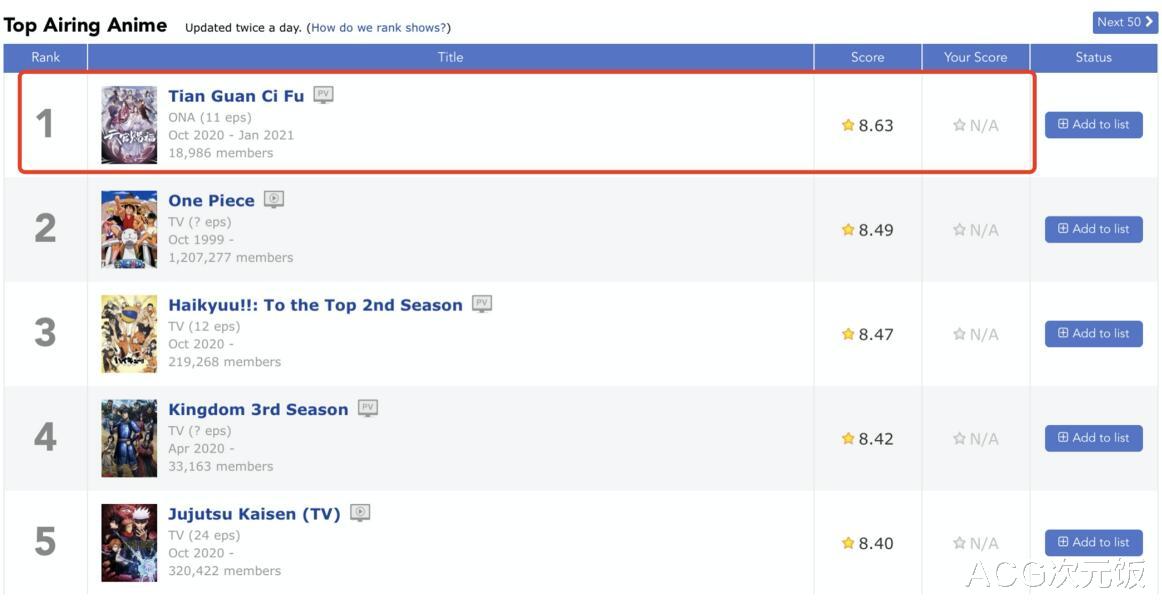Add Kingdom 3rd Season to list
This screenshot has height=611, width=1162.
(1094, 438)
